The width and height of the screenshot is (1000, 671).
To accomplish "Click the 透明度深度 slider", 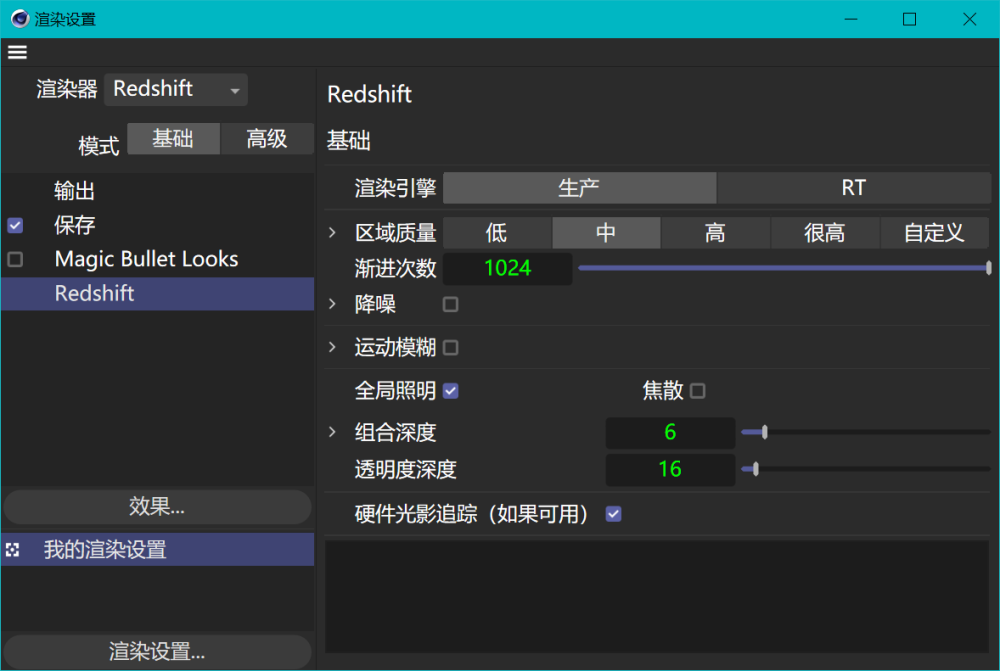I will click(865, 469).
